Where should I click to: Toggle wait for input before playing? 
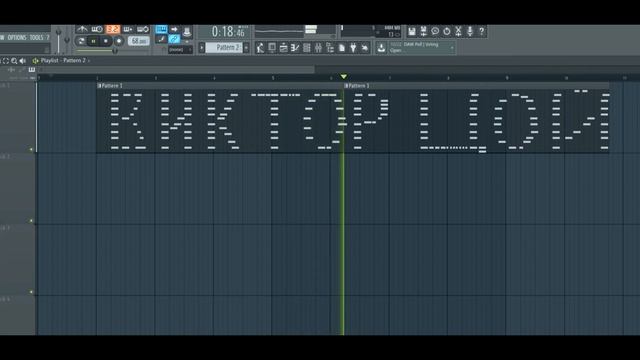click(97, 29)
